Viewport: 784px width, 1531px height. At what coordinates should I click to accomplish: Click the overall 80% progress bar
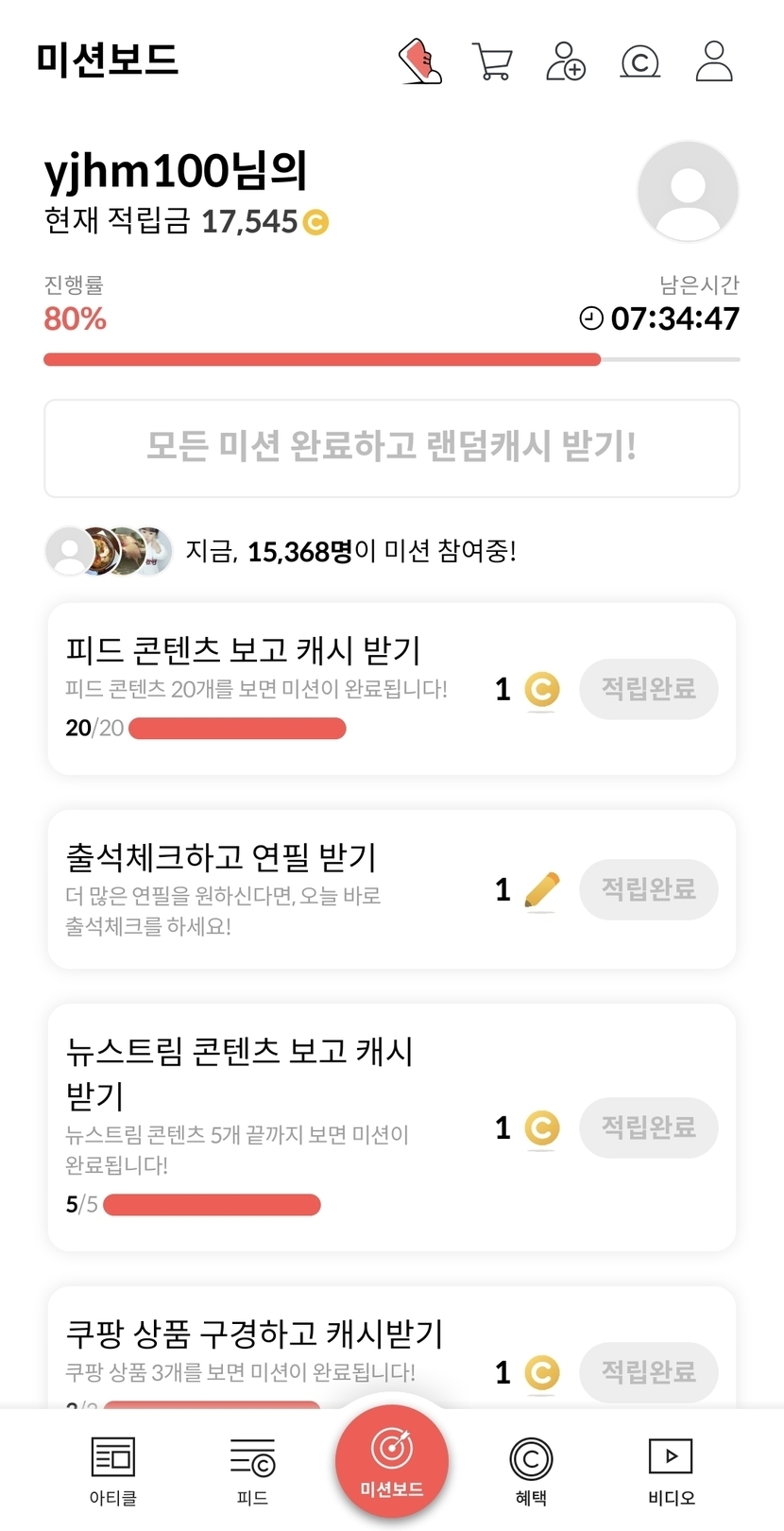click(x=391, y=359)
